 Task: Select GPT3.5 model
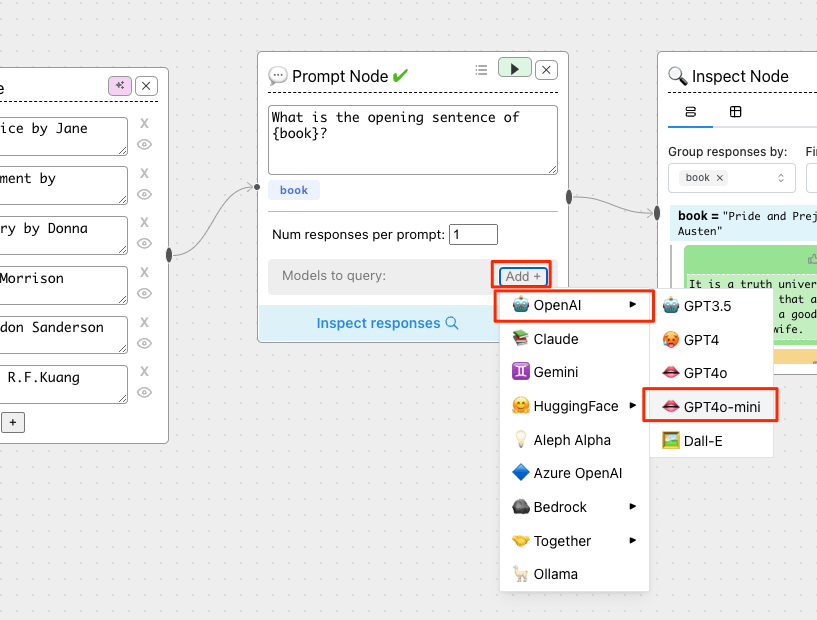coord(711,306)
